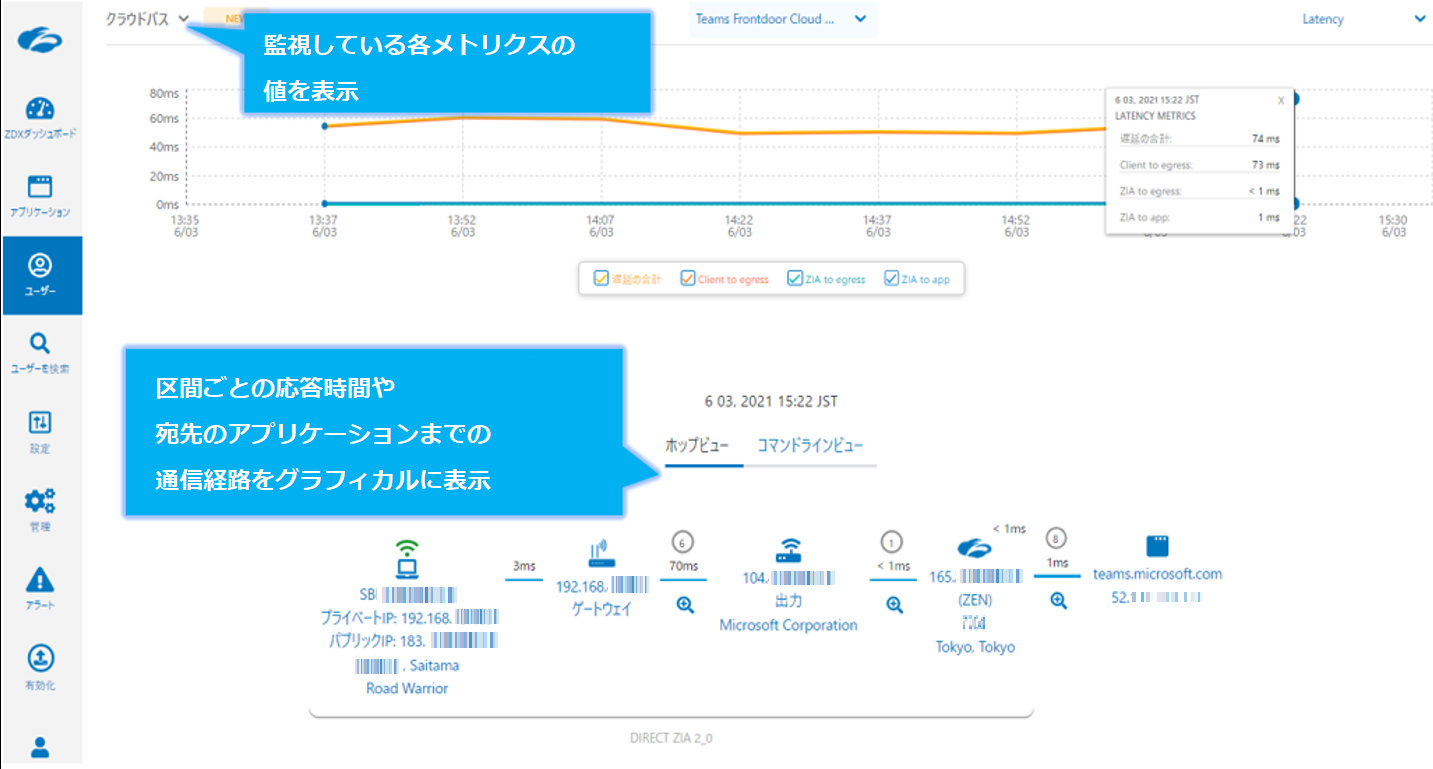Click the LATENCY METRICS tooltip heading

pyautogui.click(x=1157, y=116)
